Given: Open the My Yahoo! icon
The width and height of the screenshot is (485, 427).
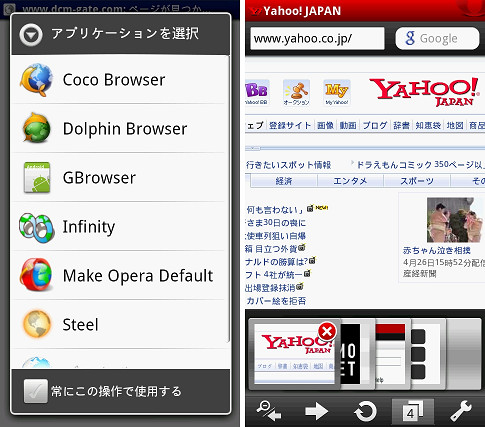Looking at the screenshot, I should [x=337, y=92].
